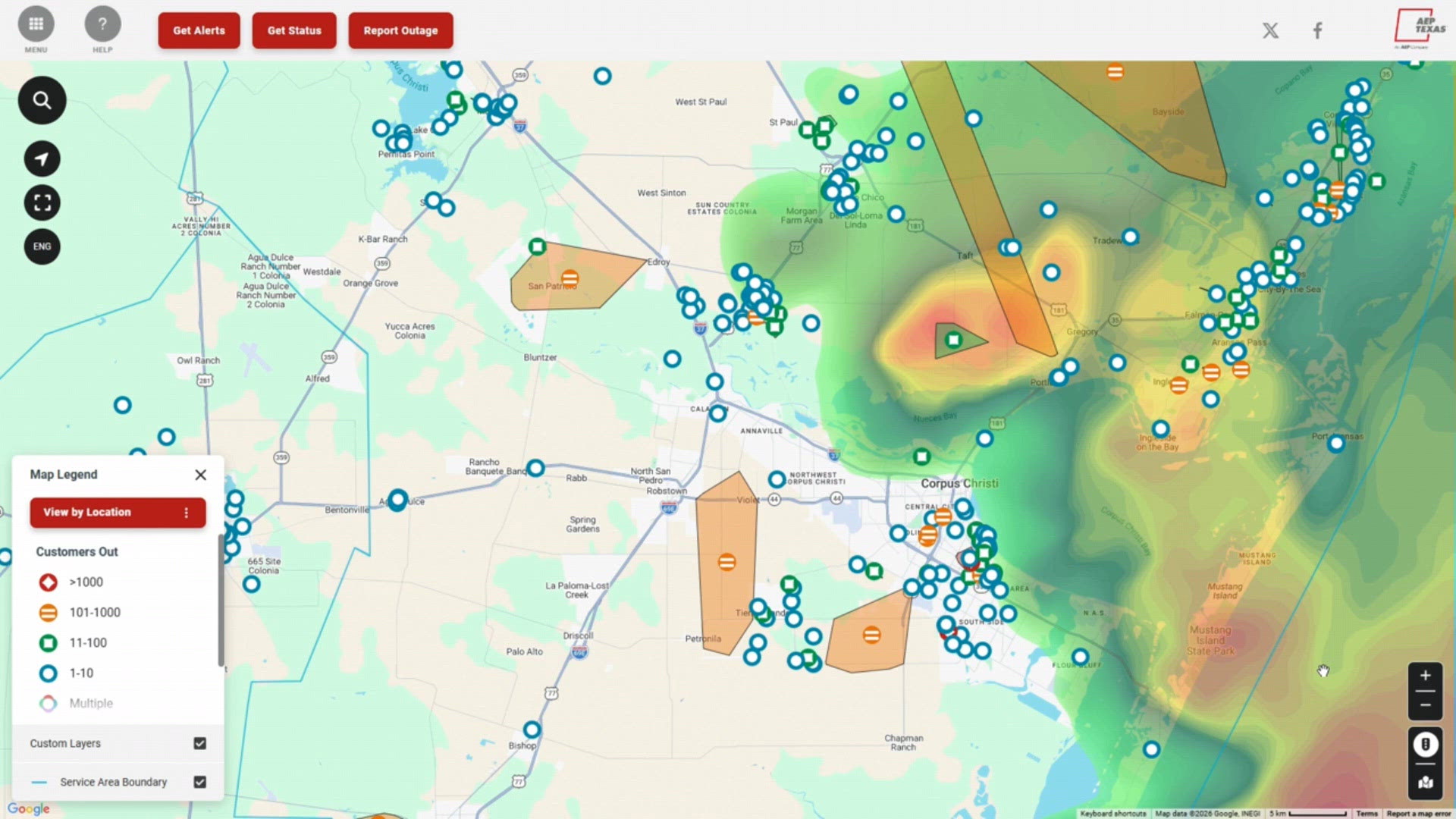Click the Get Alerts button
The image size is (1456, 819).
(199, 30)
